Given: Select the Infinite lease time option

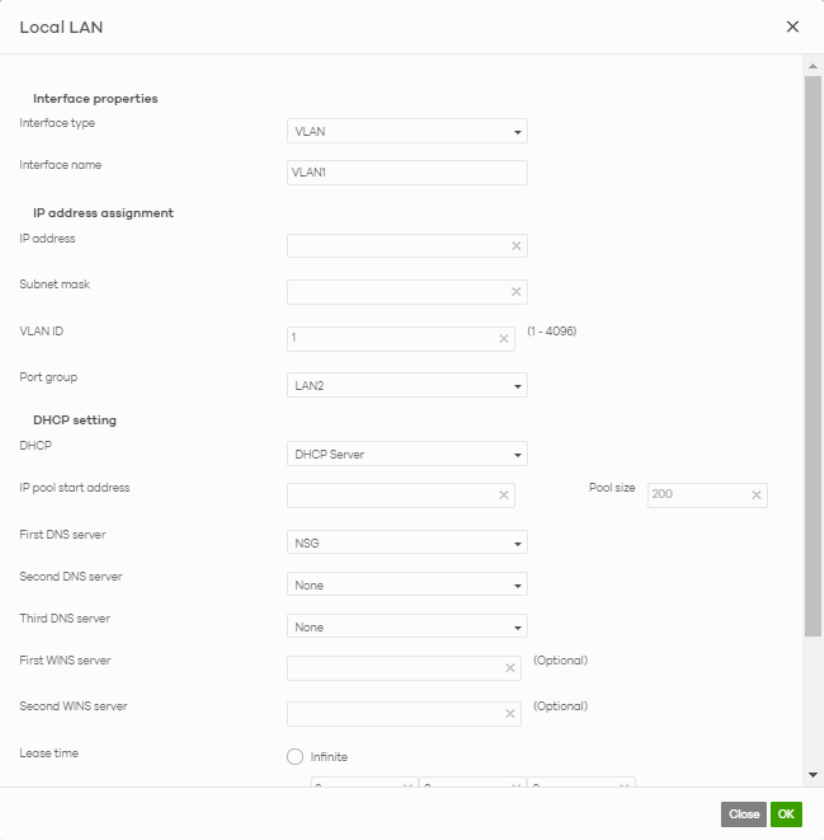Looking at the screenshot, I should coord(295,757).
